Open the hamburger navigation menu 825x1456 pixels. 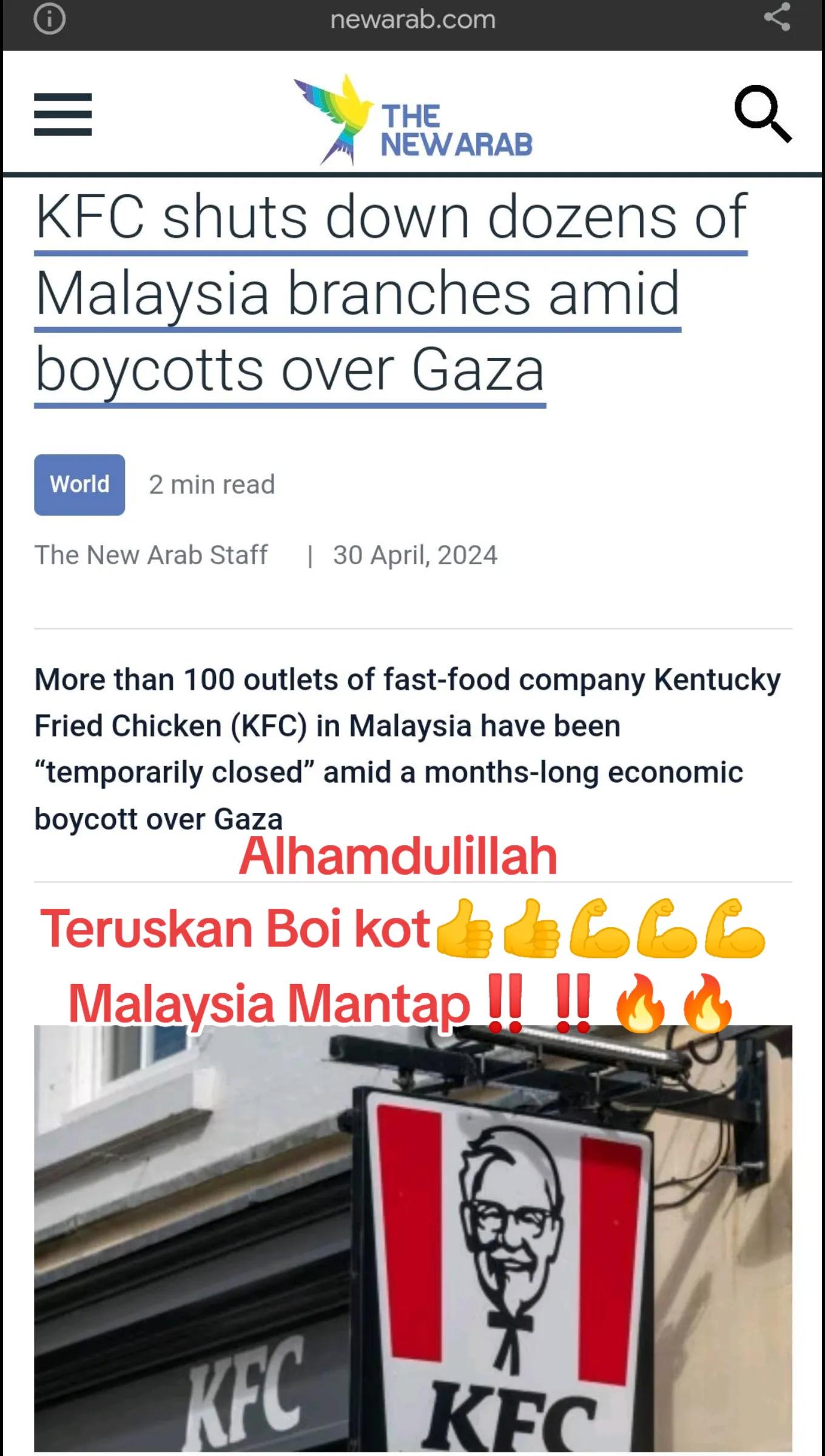pyautogui.click(x=63, y=114)
